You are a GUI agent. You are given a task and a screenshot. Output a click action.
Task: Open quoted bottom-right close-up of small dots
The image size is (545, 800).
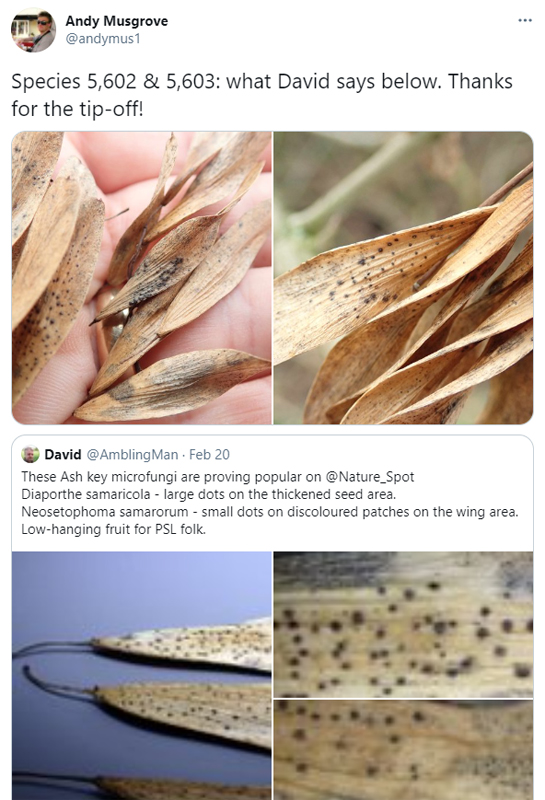click(403, 750)
